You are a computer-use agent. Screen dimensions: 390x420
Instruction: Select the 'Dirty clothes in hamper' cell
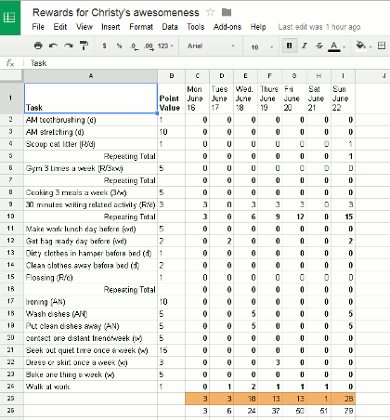pos(90,253)
